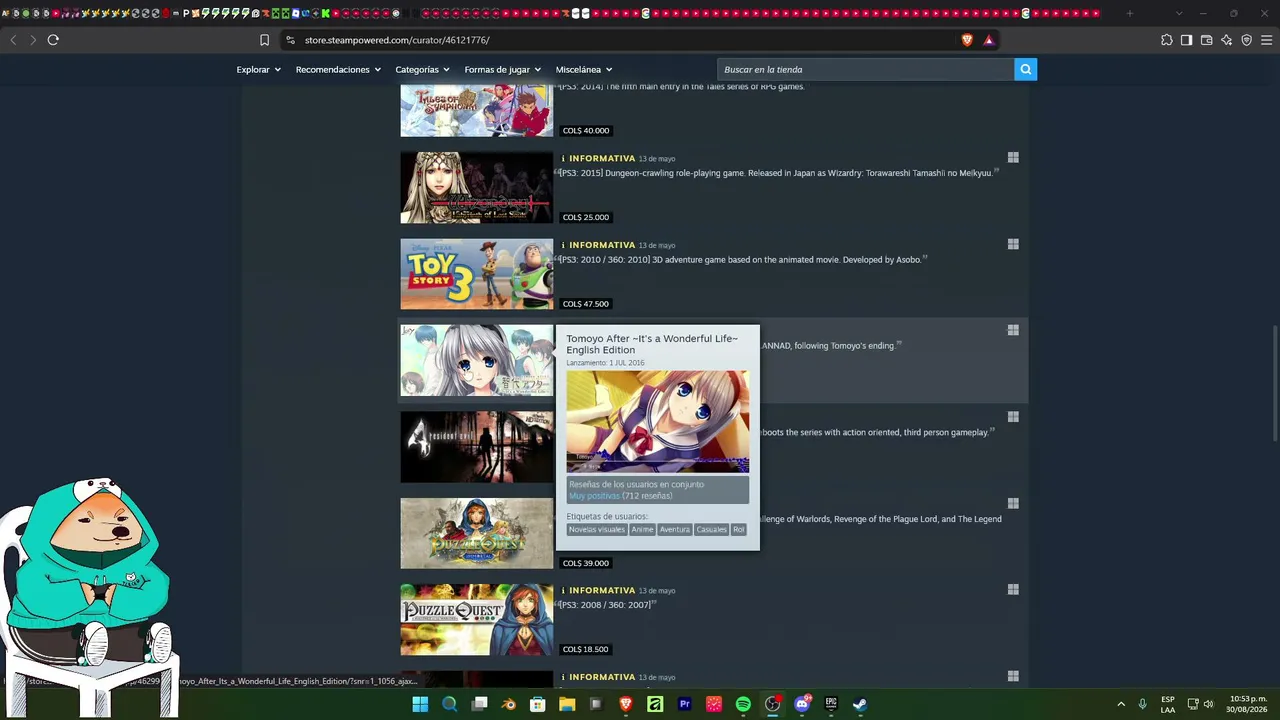Open the Resident Evil 4 thumbnail

(x=477, y=447)
